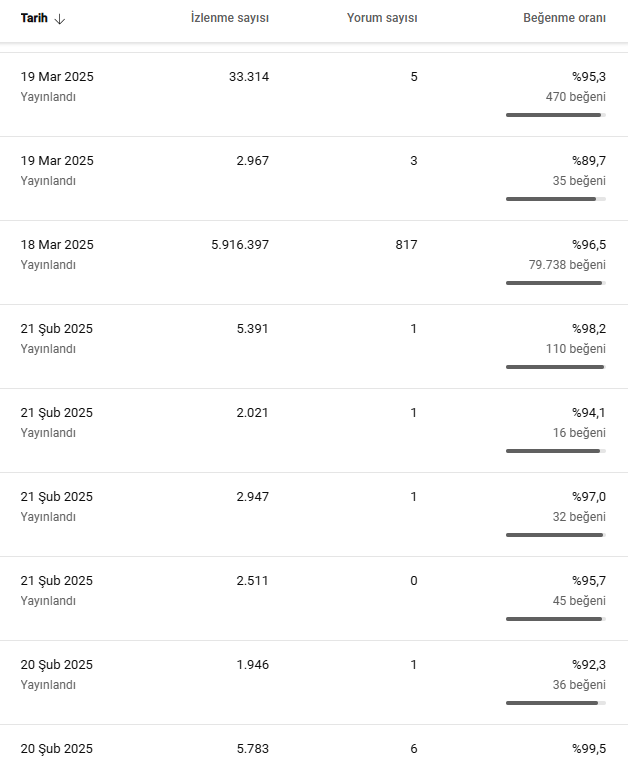Click the 79.738 beğeni label
This screenshot has width=628, height=761.
567,265
